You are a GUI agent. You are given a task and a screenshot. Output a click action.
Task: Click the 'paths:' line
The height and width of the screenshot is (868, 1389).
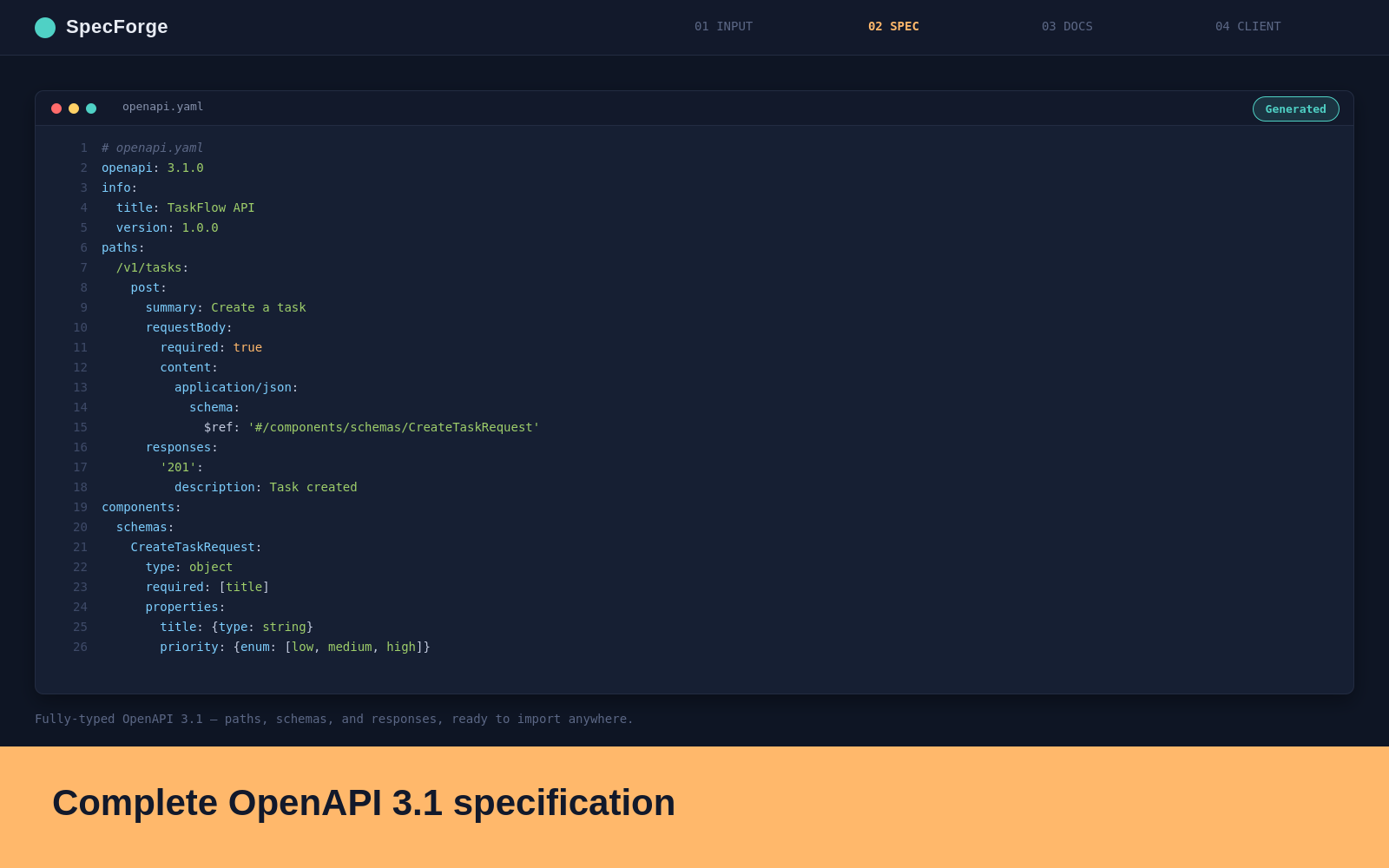coord(123,247)
